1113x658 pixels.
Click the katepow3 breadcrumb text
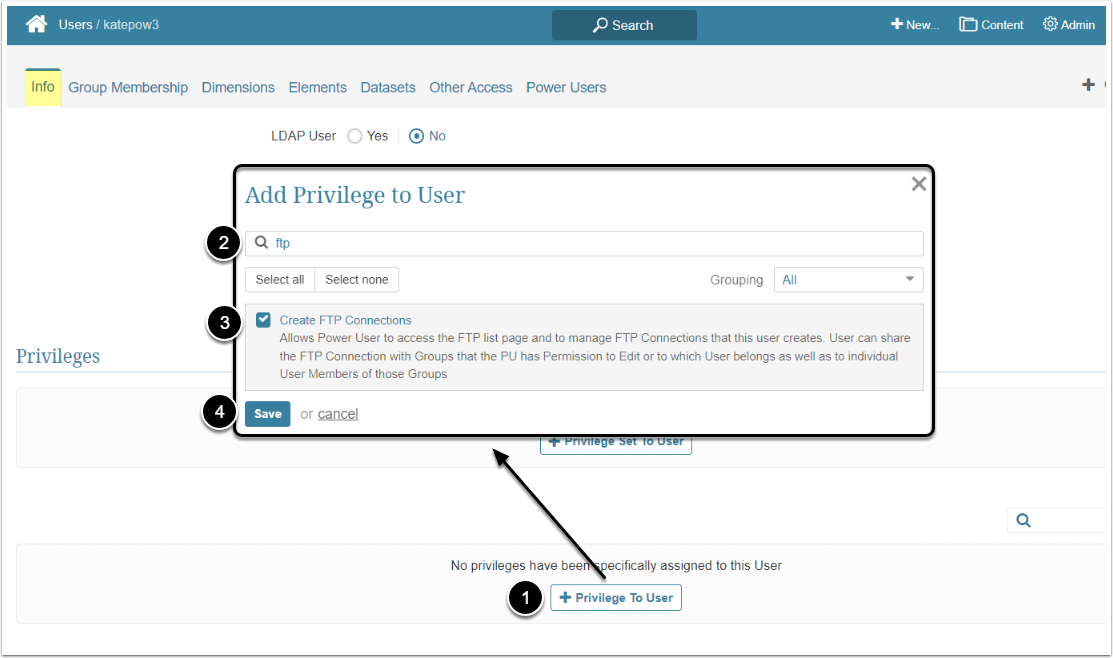pyautogui.click(x=131, y=25)
